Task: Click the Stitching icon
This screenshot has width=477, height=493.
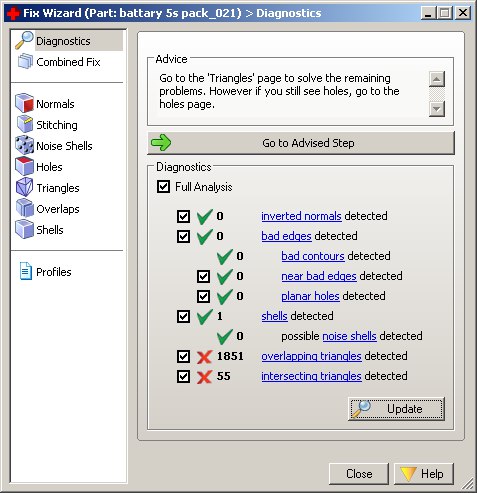Action: tap(25, 124)
